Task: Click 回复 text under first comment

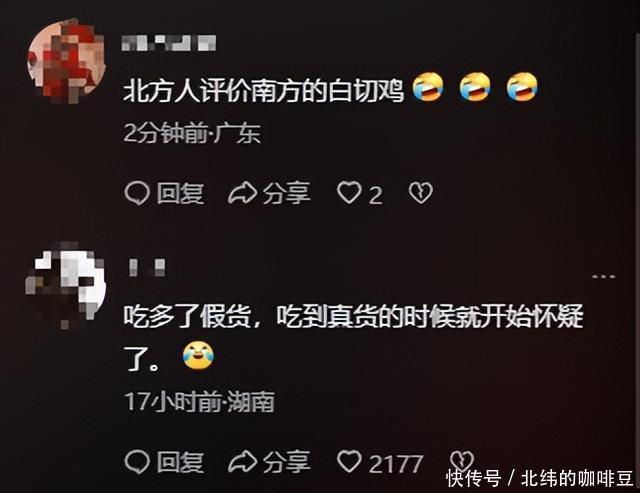Action: point(180,193)
